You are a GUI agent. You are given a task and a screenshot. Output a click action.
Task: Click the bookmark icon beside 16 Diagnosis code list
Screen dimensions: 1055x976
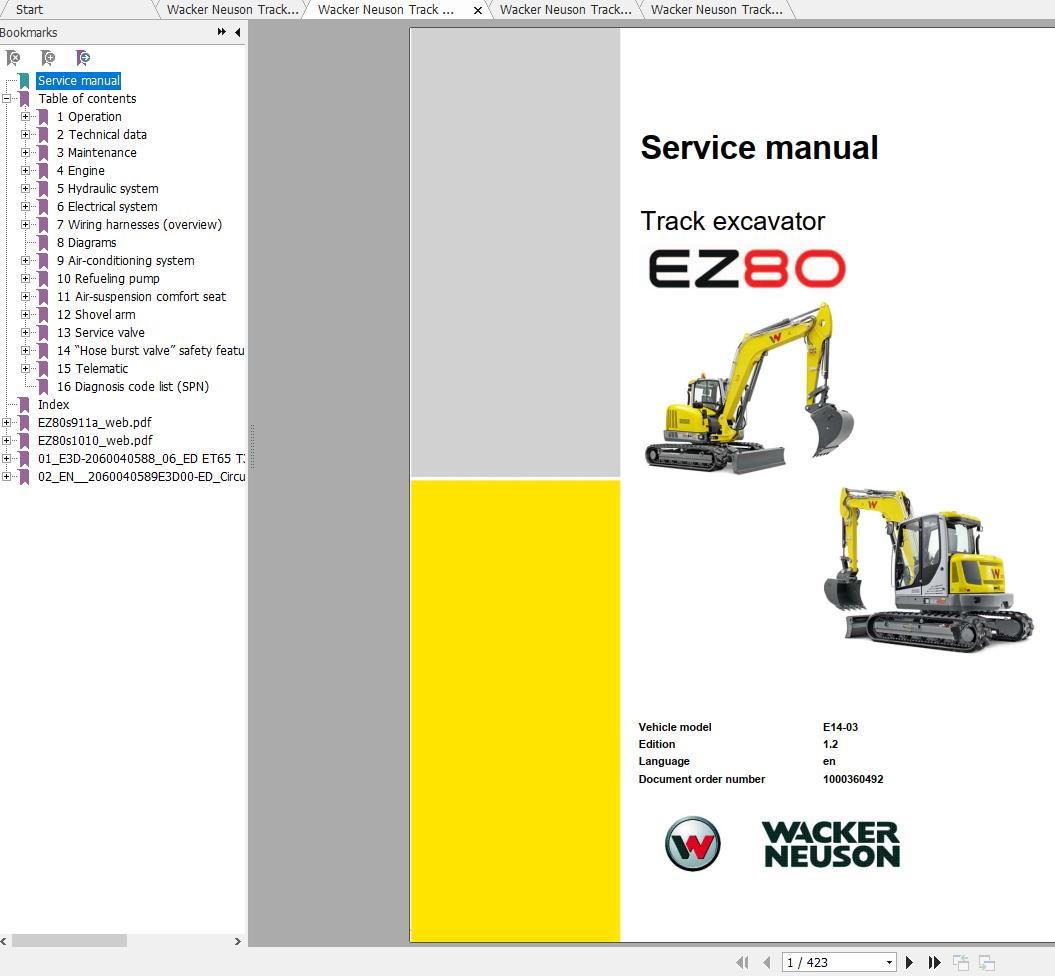(x=43, y=387)
